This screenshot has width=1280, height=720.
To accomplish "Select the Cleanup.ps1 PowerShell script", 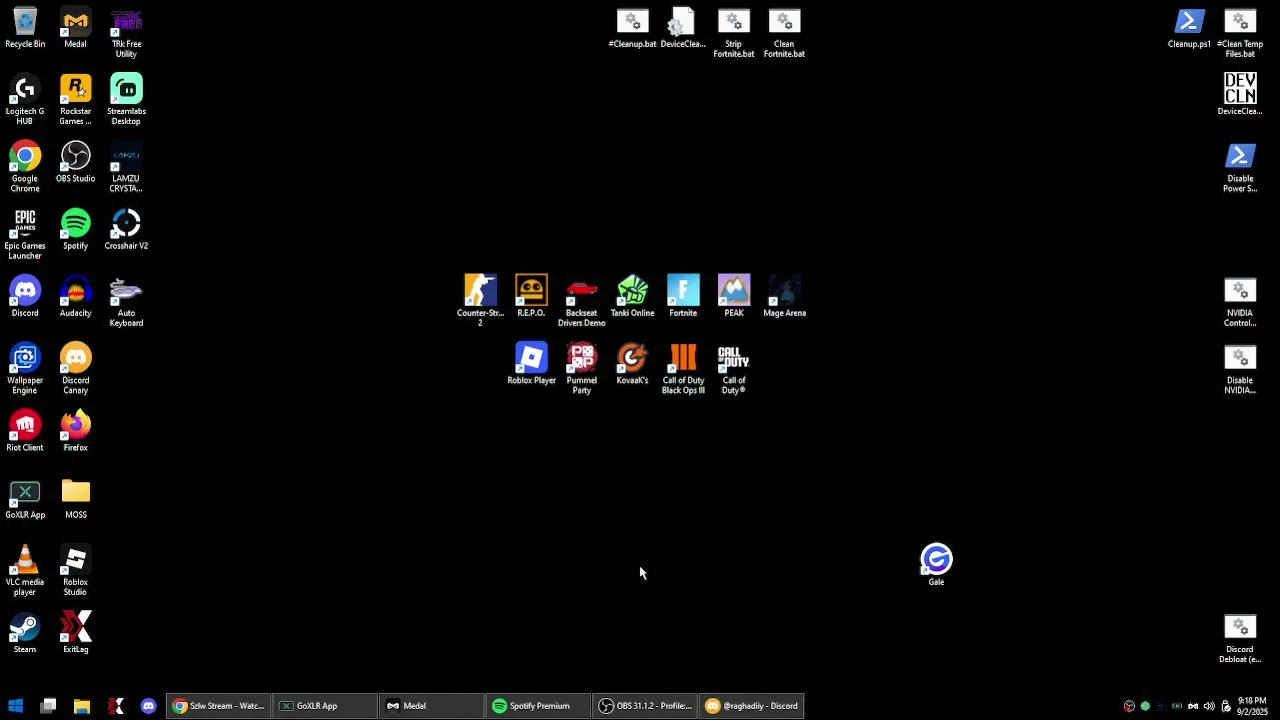I will [x=1189, y=28].
